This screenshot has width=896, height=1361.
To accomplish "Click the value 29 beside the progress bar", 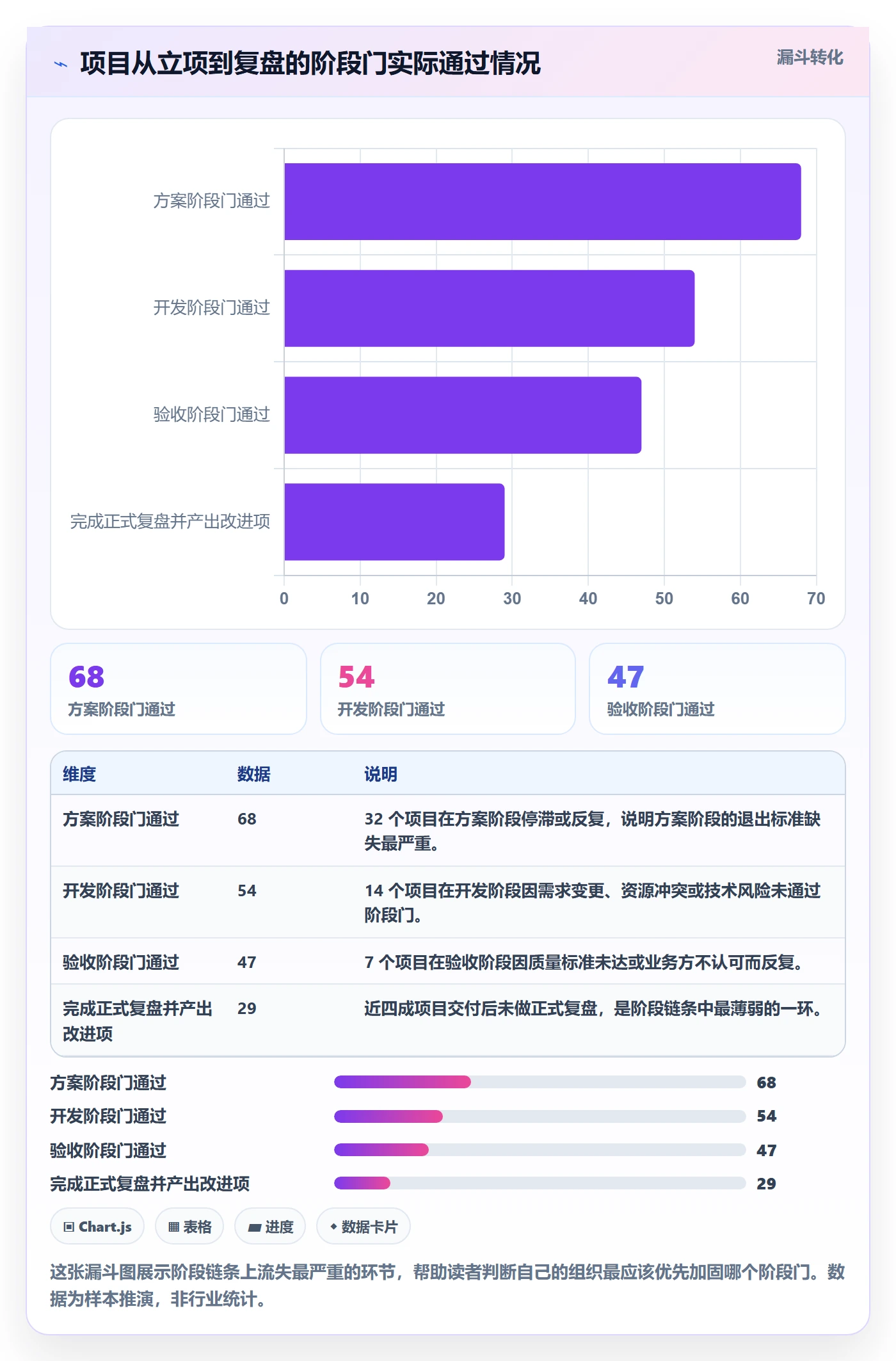I will coord(767,1184).
